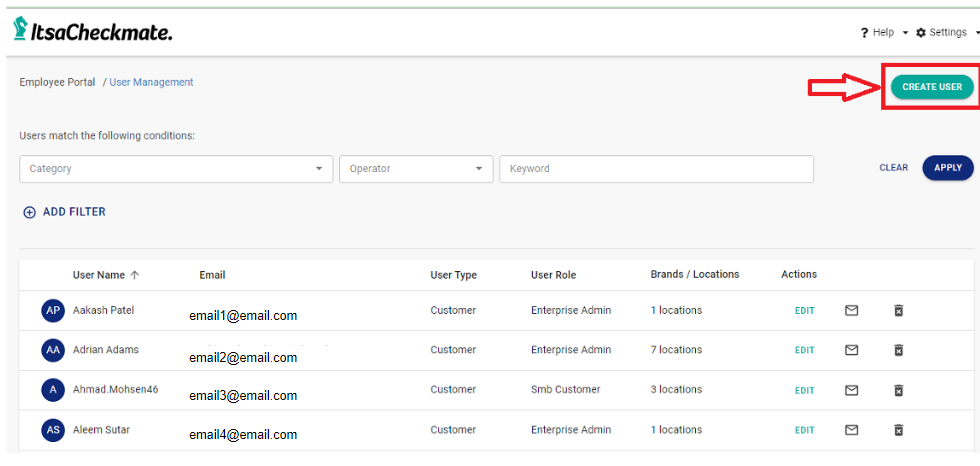Screen dimensions: 980x466
Task: Click the mail icon for Aleem Sutar
Action: point(851,430)
